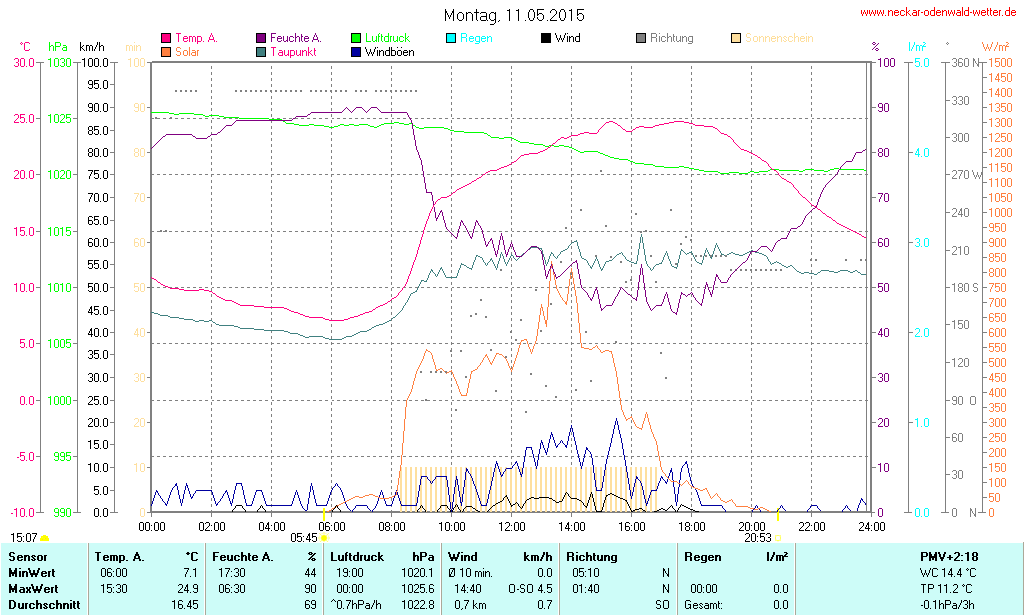
Task: Click the Durchschnitt row label
Action: [x=44, y=605]
